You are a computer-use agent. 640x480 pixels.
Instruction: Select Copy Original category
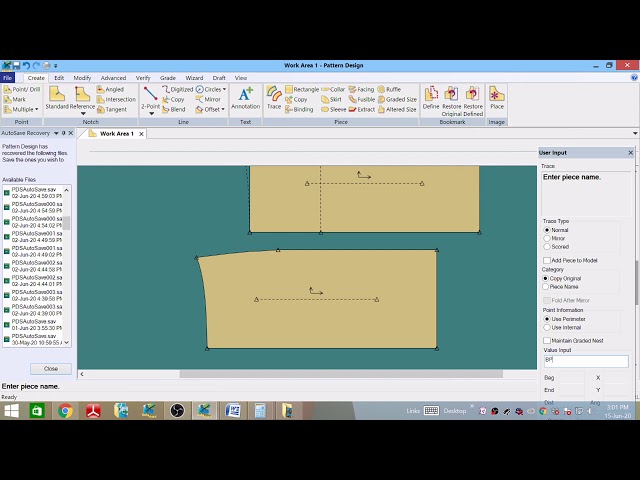[545, 278]
